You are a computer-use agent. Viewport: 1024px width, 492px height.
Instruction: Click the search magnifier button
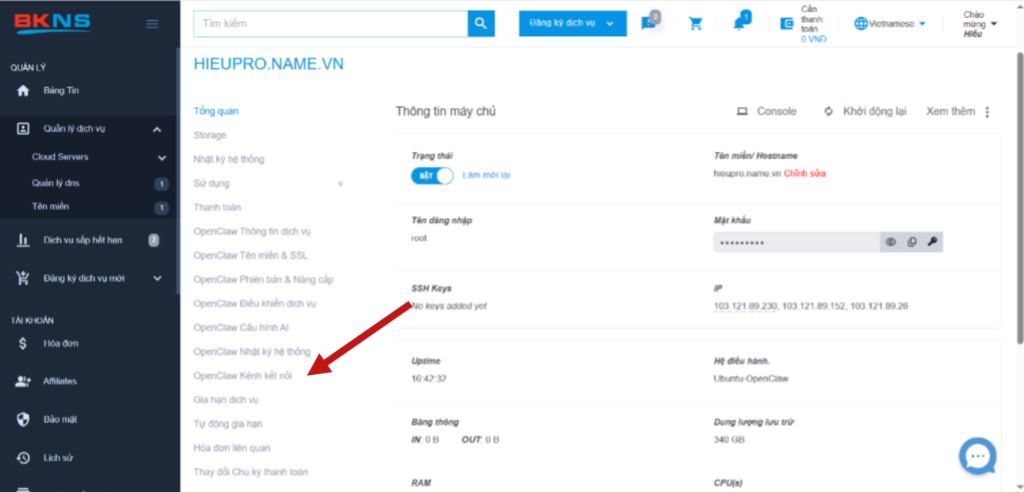(x=482, y=23)
